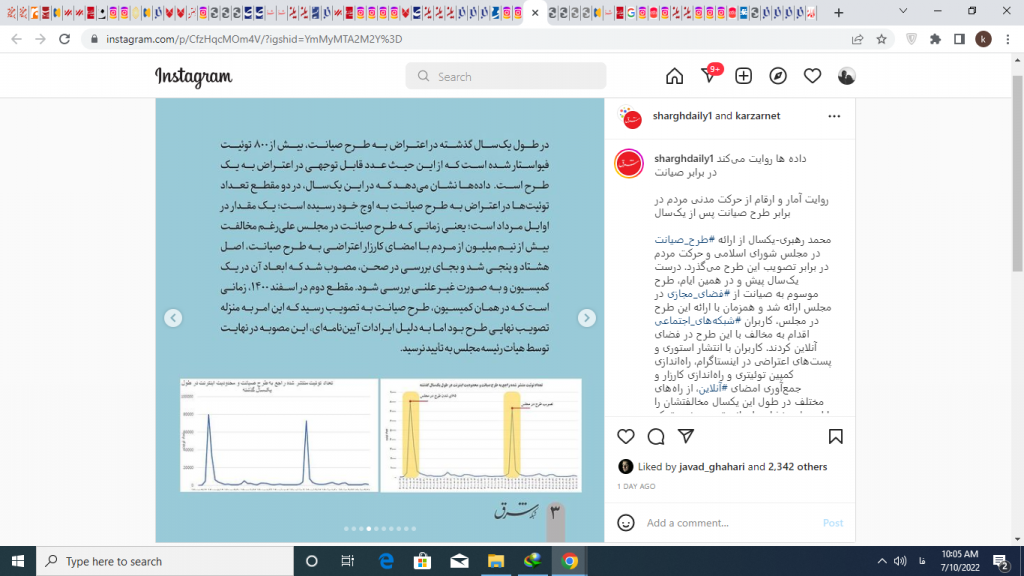Open post options three-dot menu
Viewport: 1024px width, 576px height.
(834, 116)
